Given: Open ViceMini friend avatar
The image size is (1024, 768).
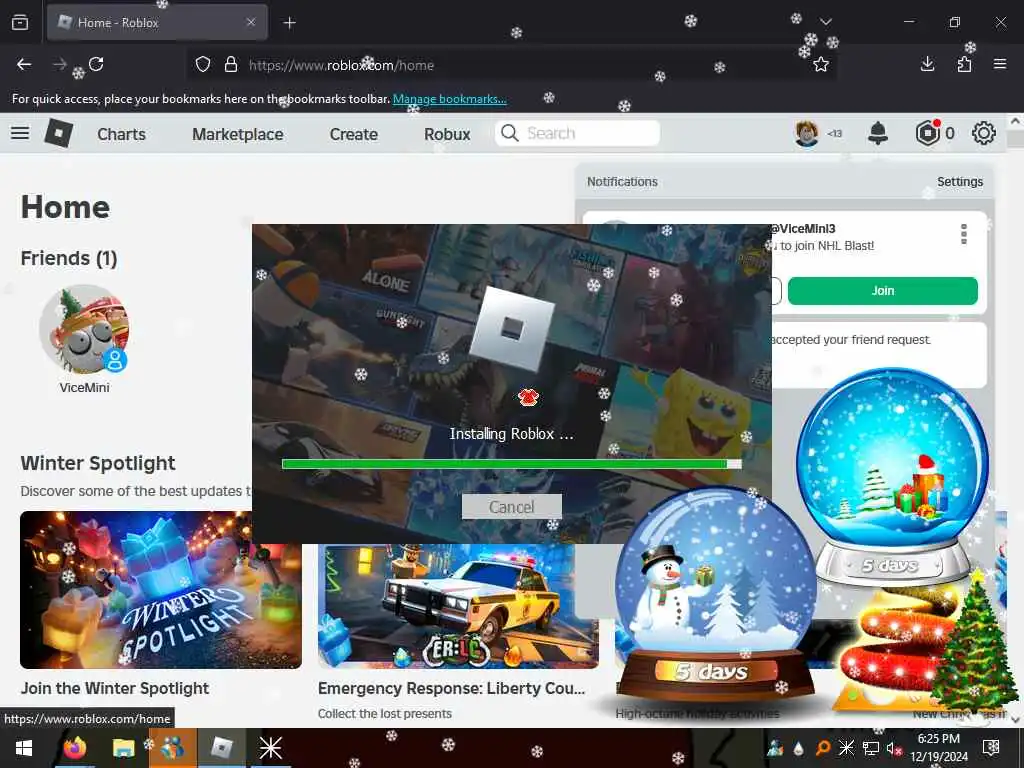Looking at the screenshot, I should click(84, 329).
